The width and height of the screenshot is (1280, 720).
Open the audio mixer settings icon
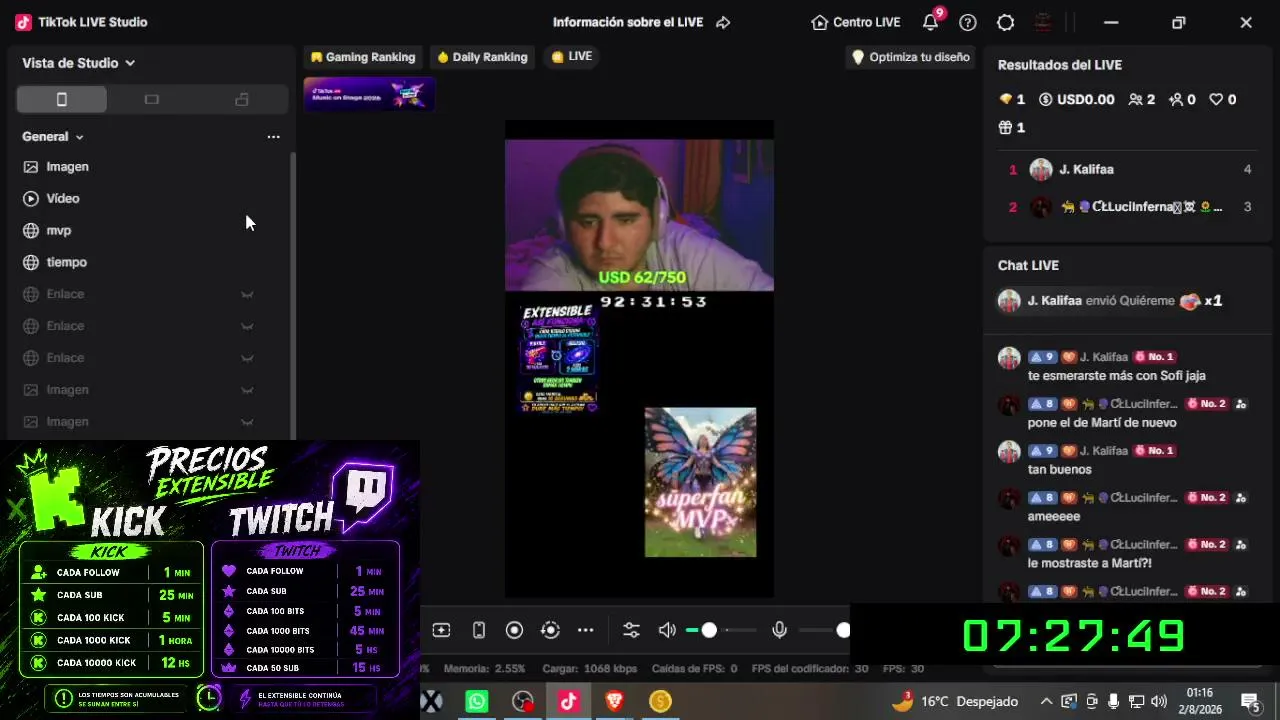[x=631, y=630]
